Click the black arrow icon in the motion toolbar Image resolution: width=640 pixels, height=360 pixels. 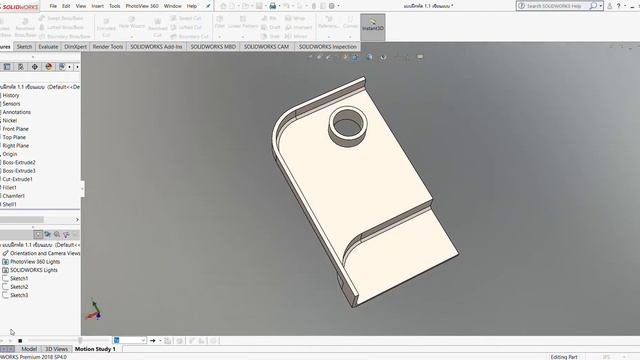[x=153, y=340]
